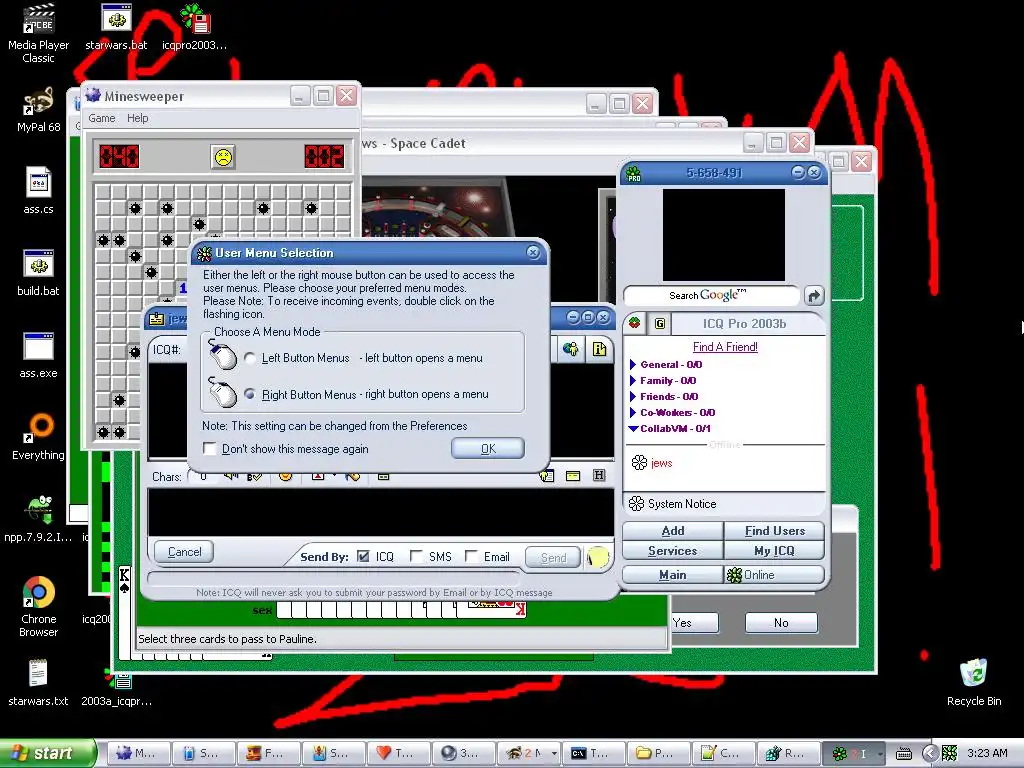Click the ICQ Pro logo in title bar
The width and height of the screenshot is (1024, 768).
633,173
